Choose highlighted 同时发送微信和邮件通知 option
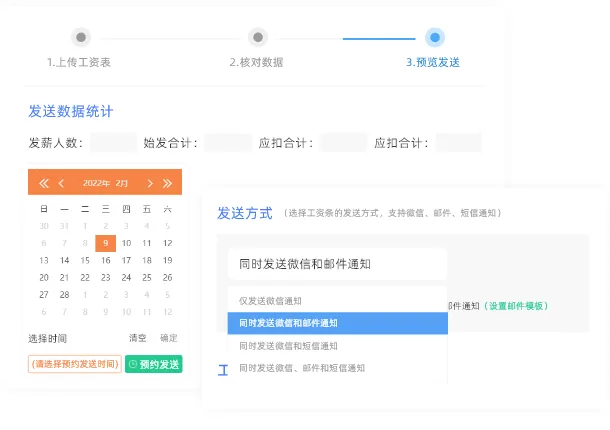 (x=337, y=323)
